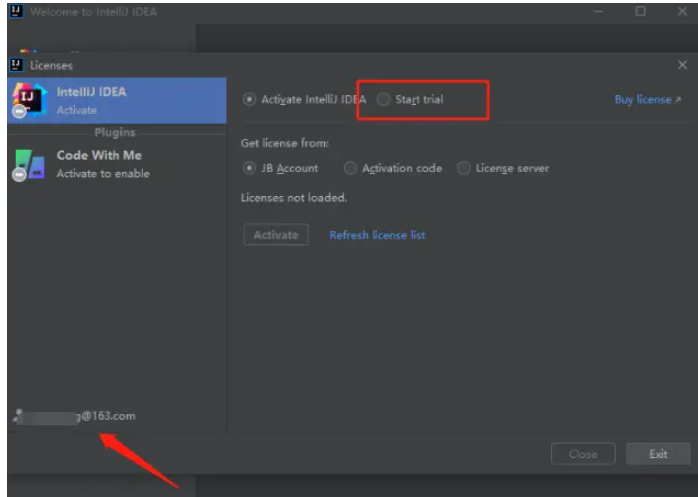Minimize the Welcome to IntelliJ IDEA window

pyautogui.click(x=598, y=11)
